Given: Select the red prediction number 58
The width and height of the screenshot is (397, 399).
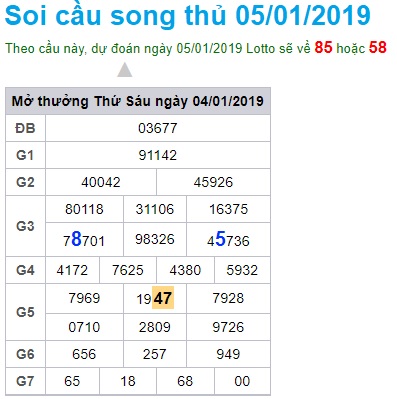Looking at the screenshot, I should coord(378,48).
